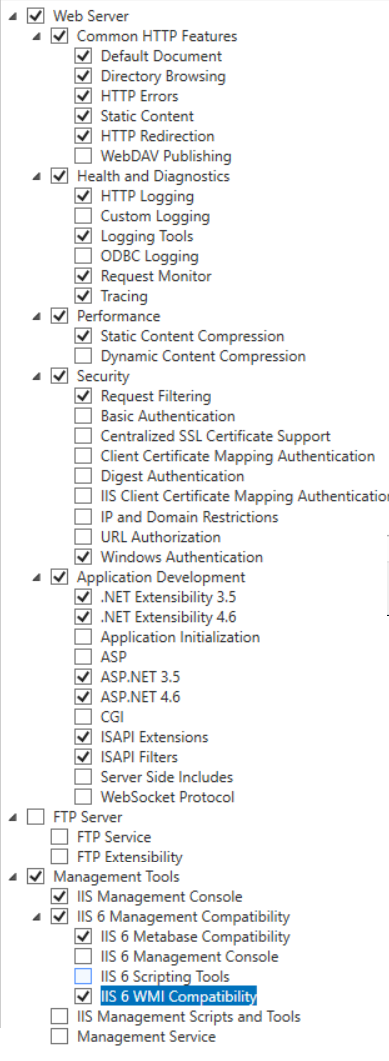The width and height of the screenshot is (389, 1061).
Task: Uncheck IIS 6 WMI Compatibility checkbox
Action: [x=83, y=996]
